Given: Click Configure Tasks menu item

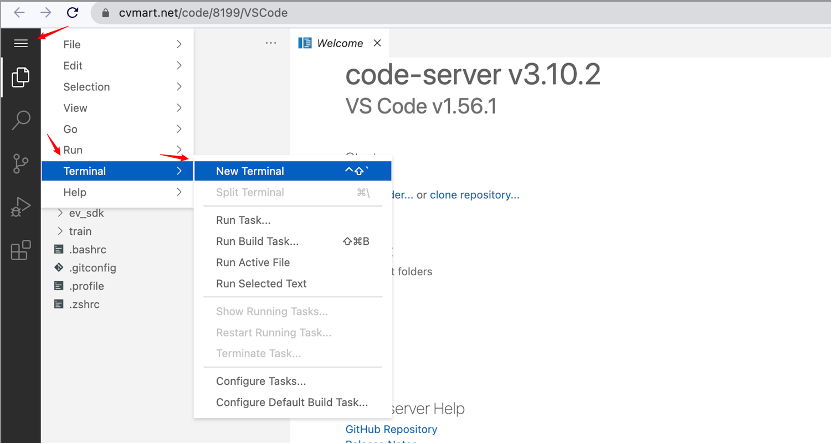Looking at the screenshot, I should [x=261, y=381].
